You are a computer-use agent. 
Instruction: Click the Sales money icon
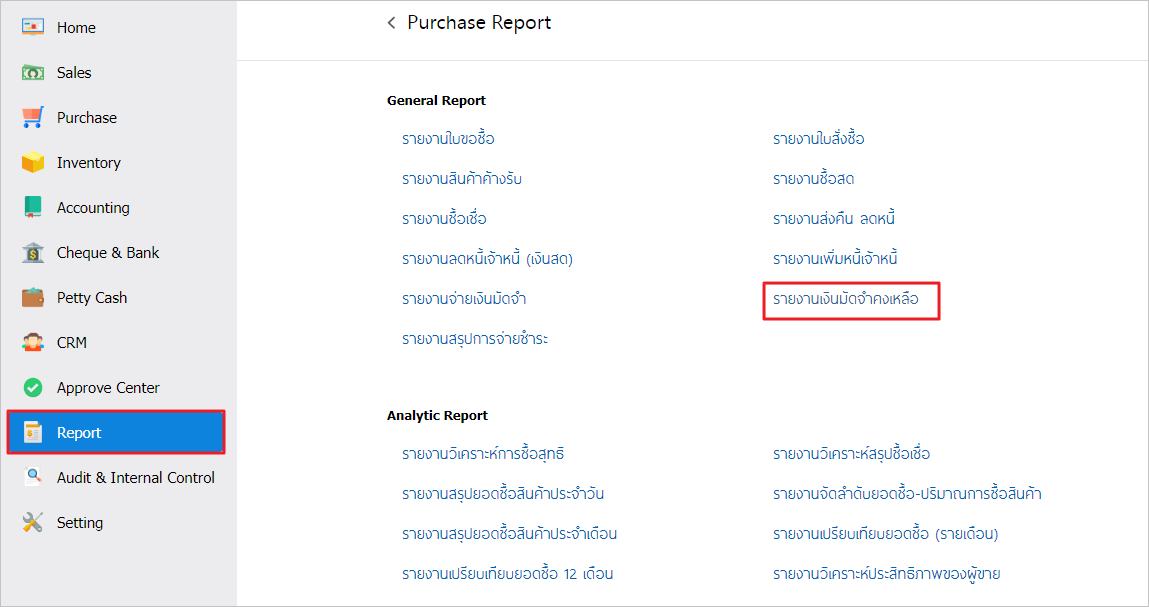coord(33,73)
